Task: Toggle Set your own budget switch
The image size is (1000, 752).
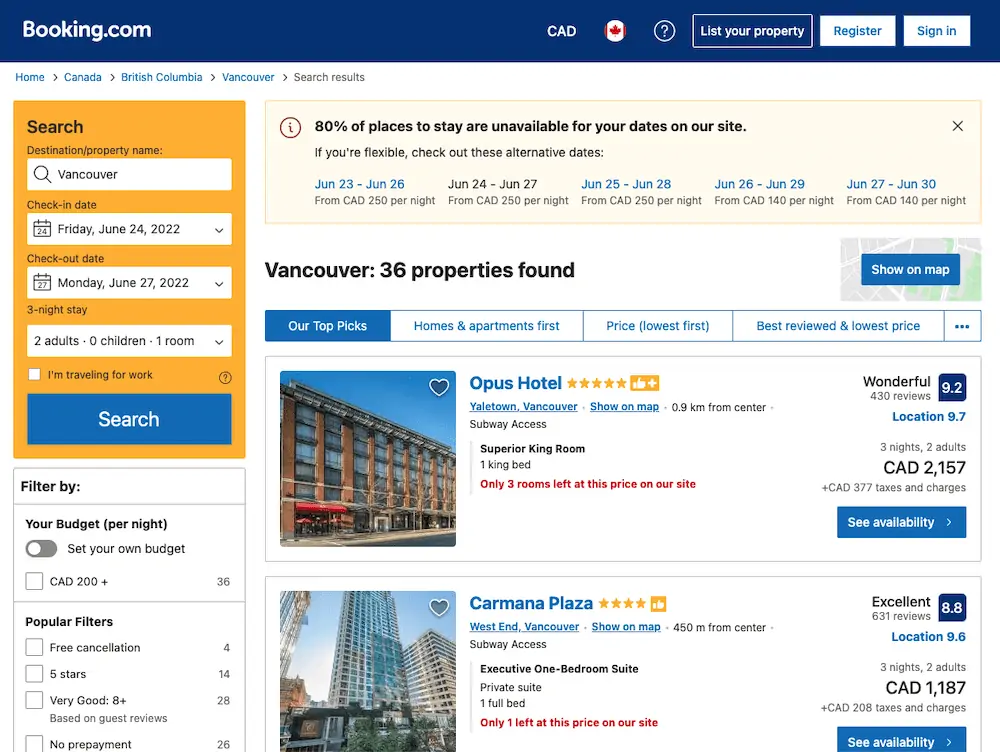Action: [x=41, y=549]
